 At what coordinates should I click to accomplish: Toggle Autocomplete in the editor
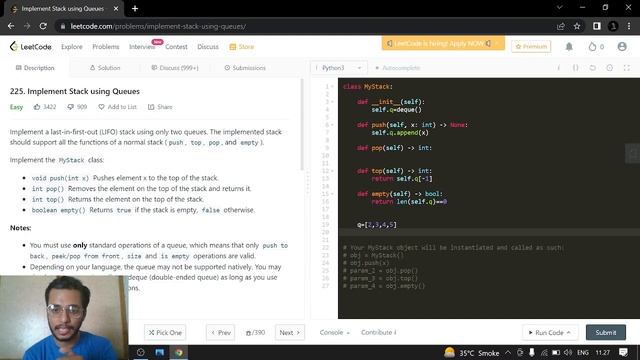coord(397,68)
